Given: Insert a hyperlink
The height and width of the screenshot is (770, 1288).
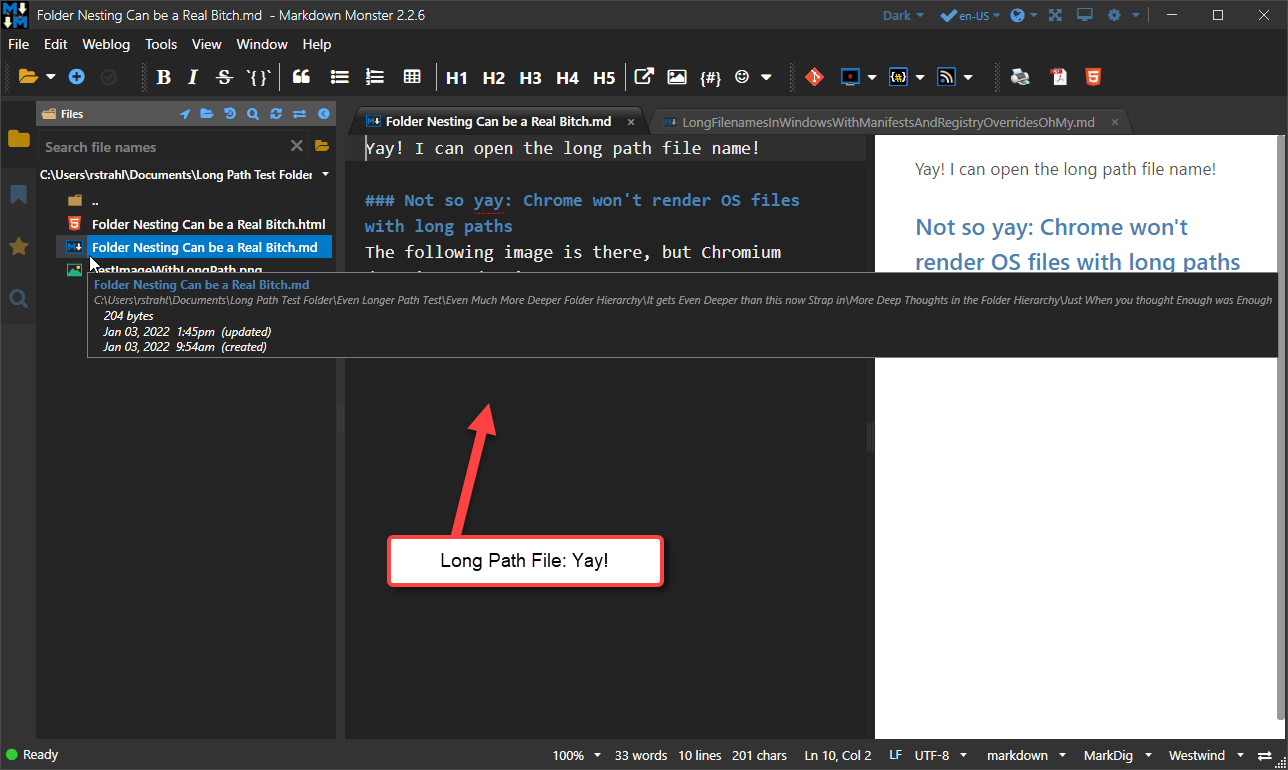Looking at the screenshot, I should (645, 77).
